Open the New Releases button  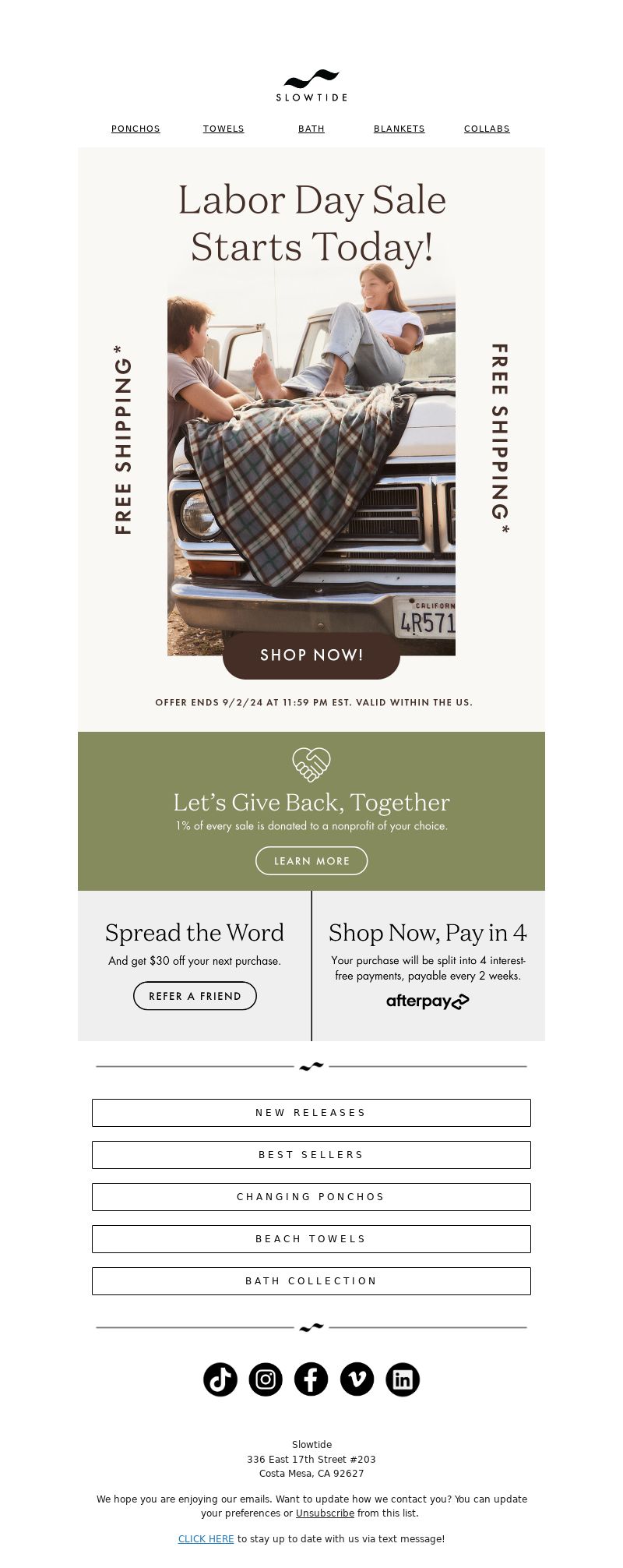pos(311,1113)
